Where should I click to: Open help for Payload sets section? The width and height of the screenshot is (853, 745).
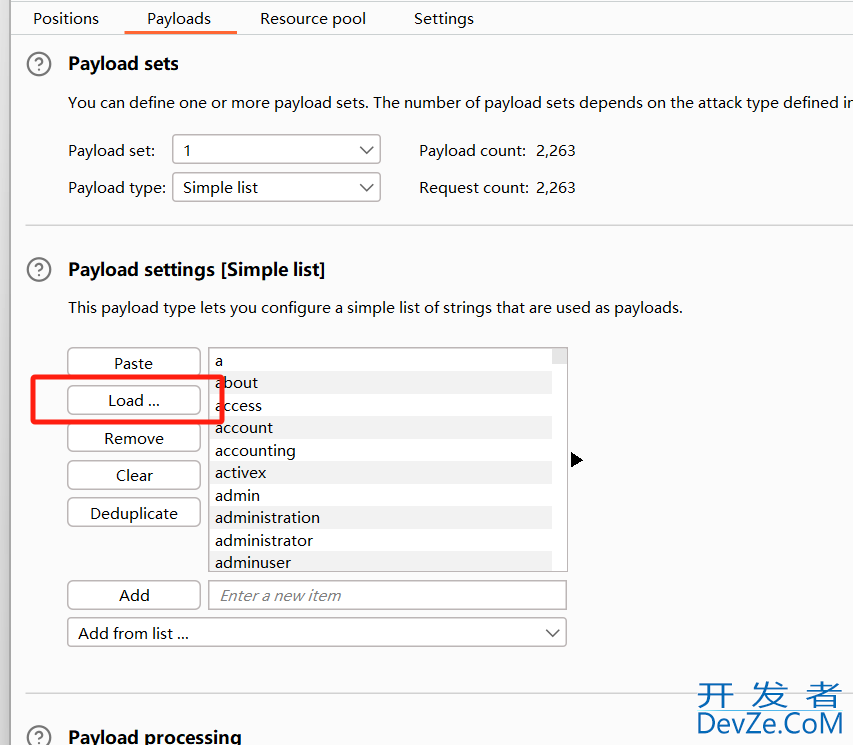pos(39,64)
